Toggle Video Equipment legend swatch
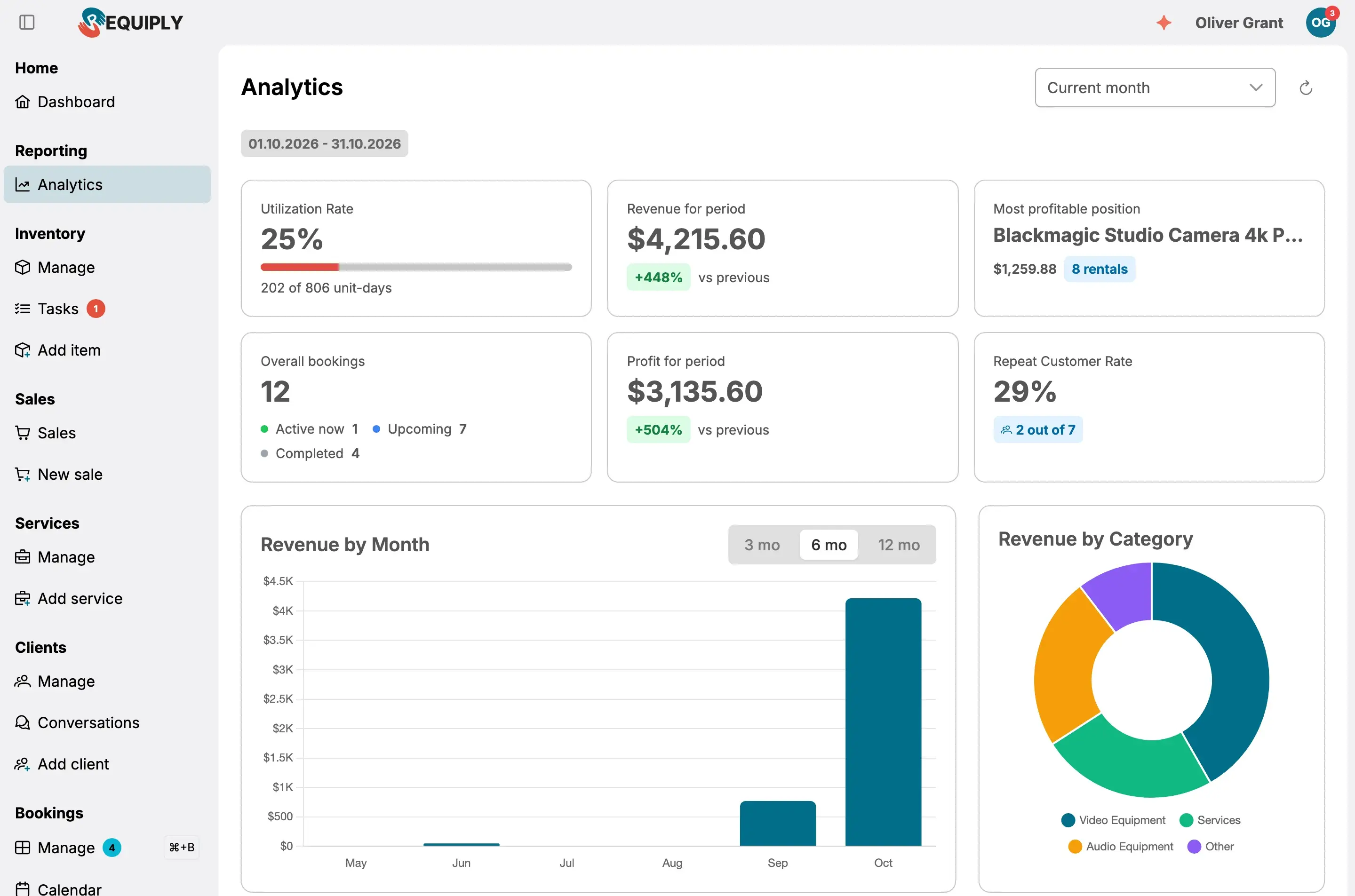This screenshot has height=896, width=1355. point(1067,820)
